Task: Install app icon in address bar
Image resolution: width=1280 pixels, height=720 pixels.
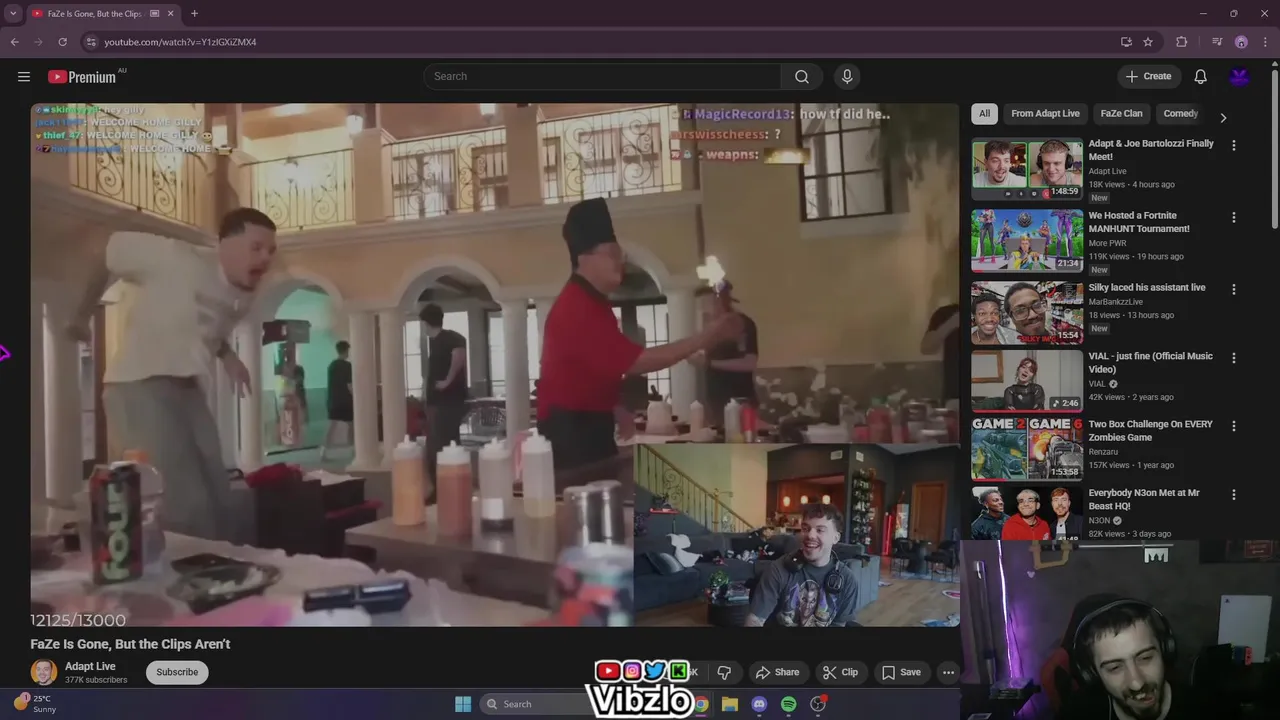Action: [1126, 42]
